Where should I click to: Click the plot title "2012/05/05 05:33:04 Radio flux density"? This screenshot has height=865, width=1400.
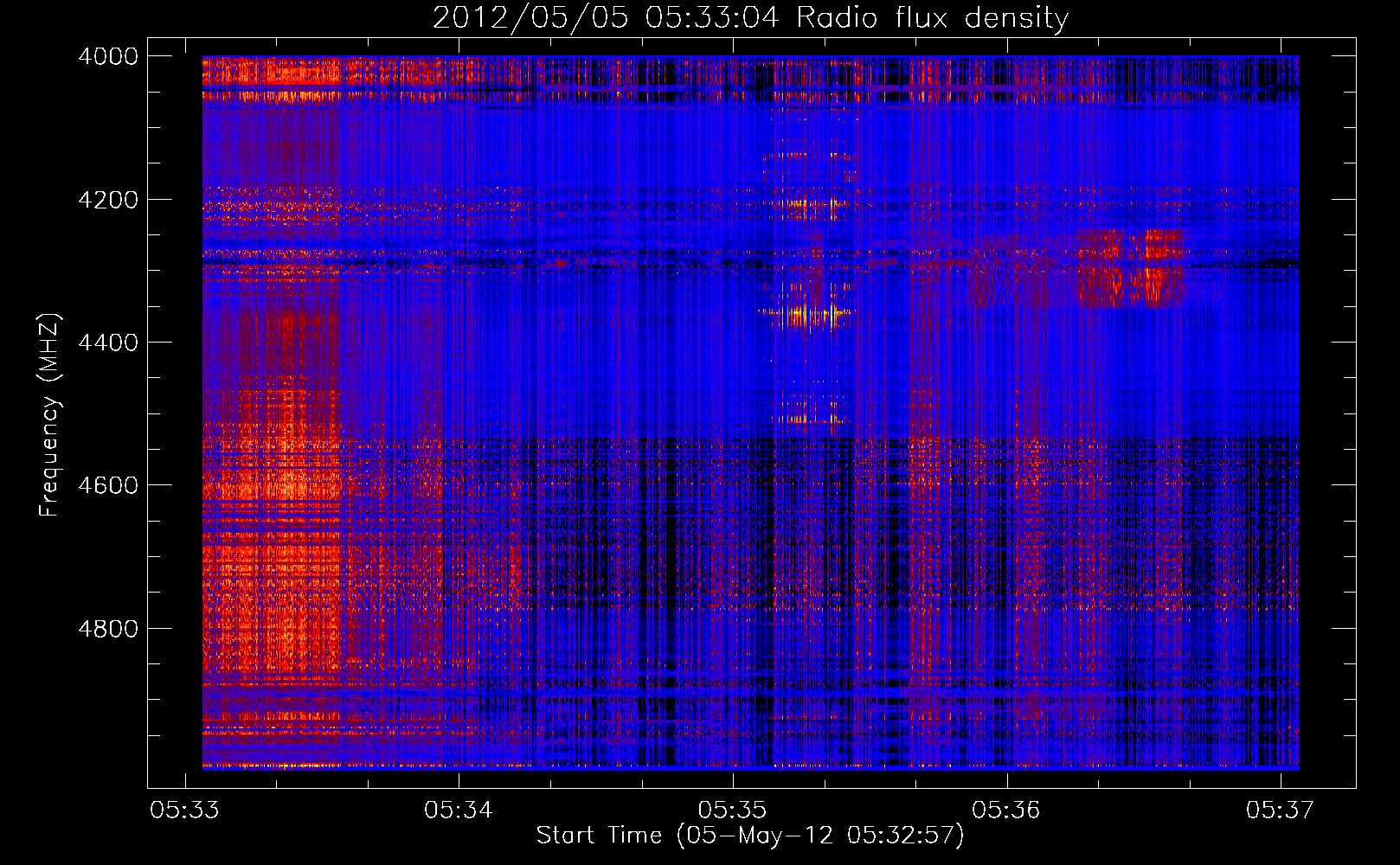coord(750,17)
